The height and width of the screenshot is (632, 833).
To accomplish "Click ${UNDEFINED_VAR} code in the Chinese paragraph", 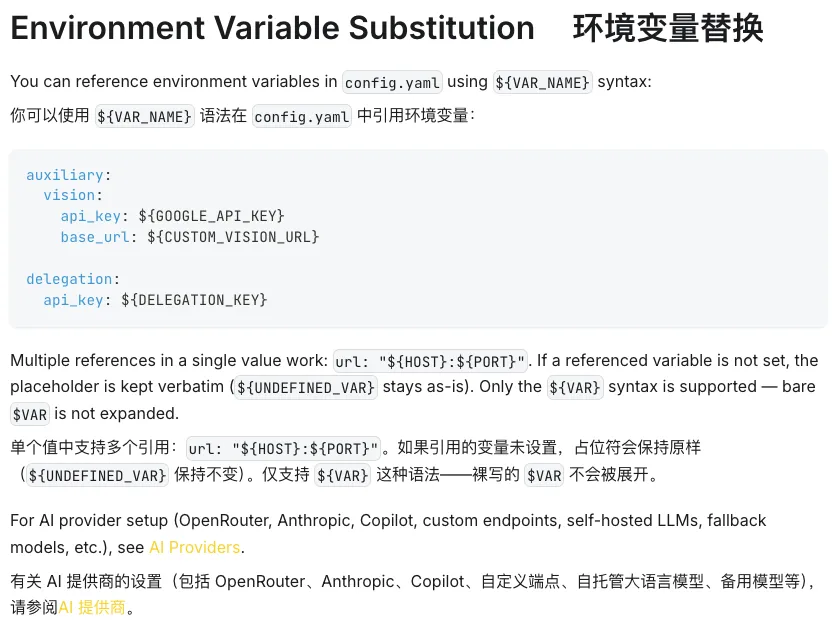I will pyautogui.click(x=96, y=476).
